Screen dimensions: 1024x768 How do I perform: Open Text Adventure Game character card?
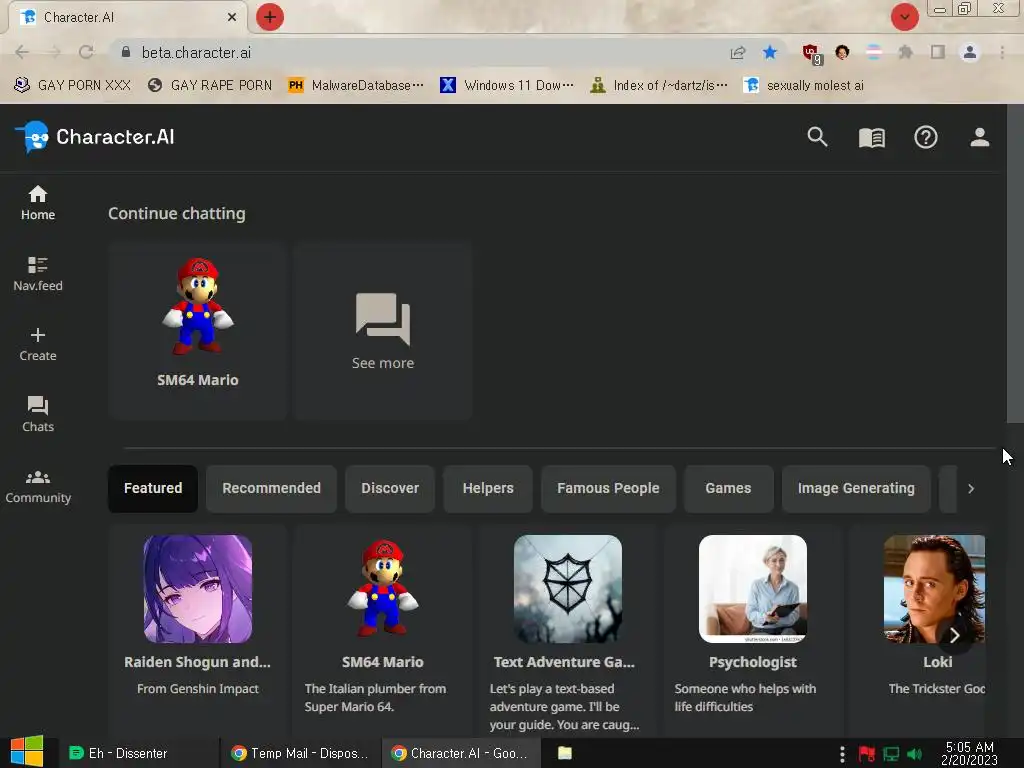(568, 630)
